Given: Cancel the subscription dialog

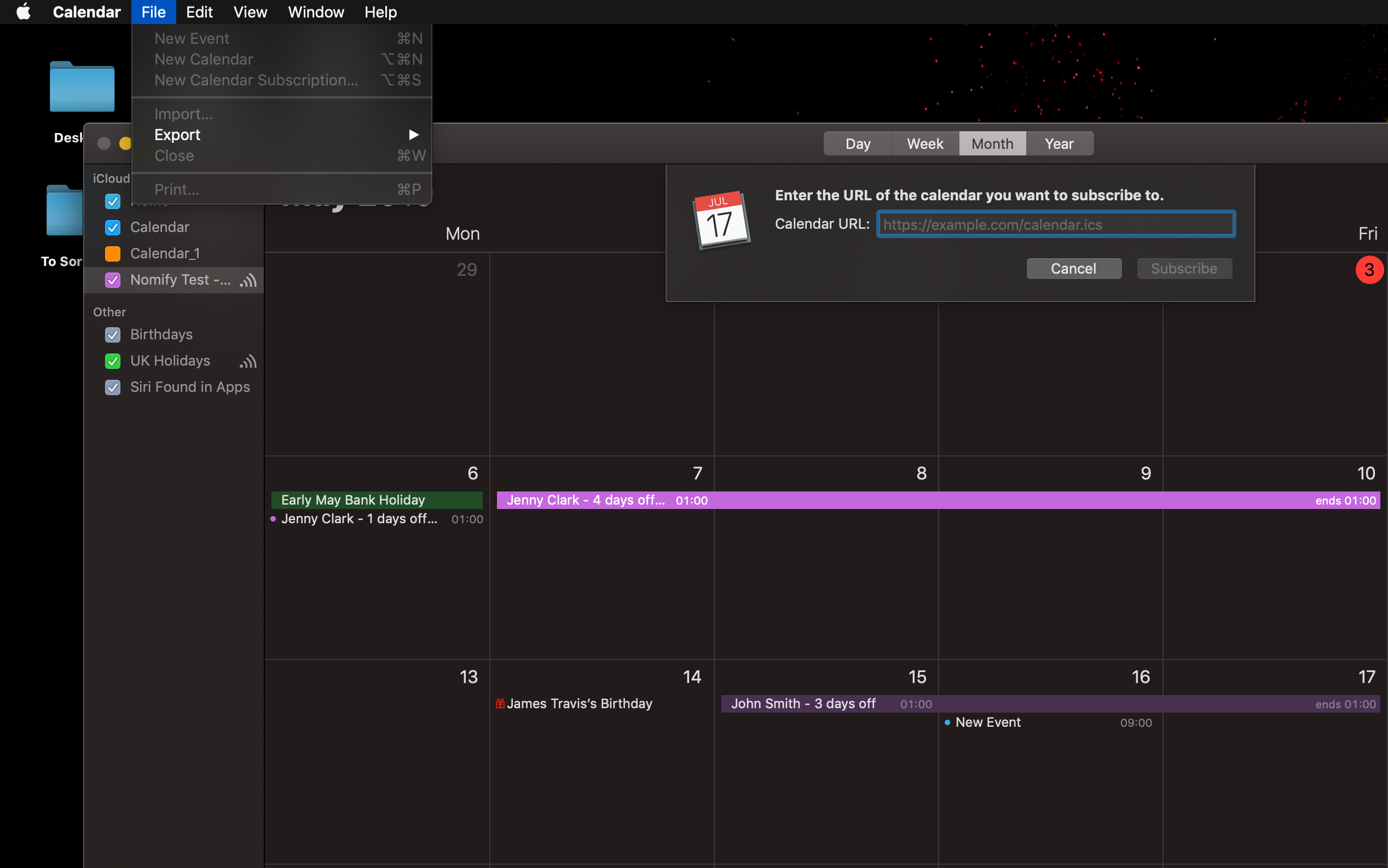Looking at the screenshot, I should [x=1073, y=269].
